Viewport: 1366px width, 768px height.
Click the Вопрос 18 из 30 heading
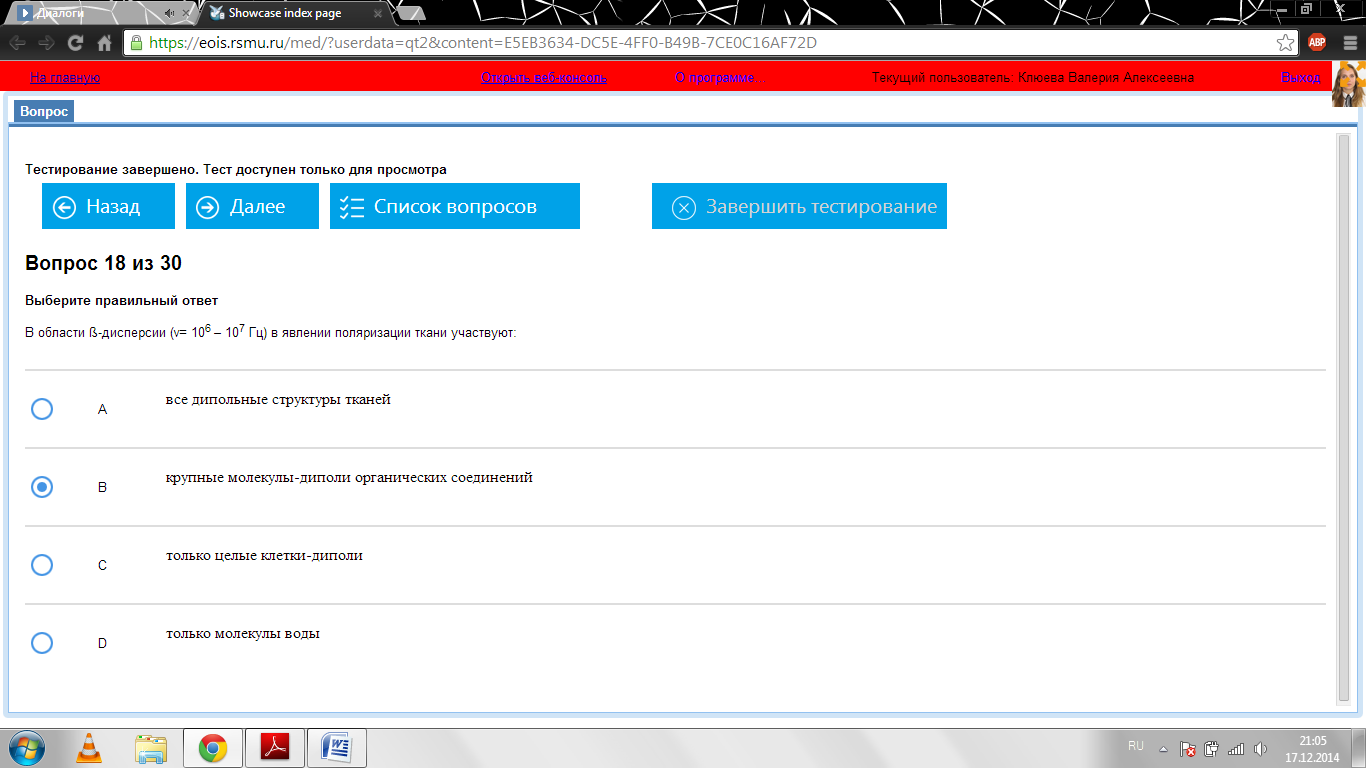(x=103, y=264)
